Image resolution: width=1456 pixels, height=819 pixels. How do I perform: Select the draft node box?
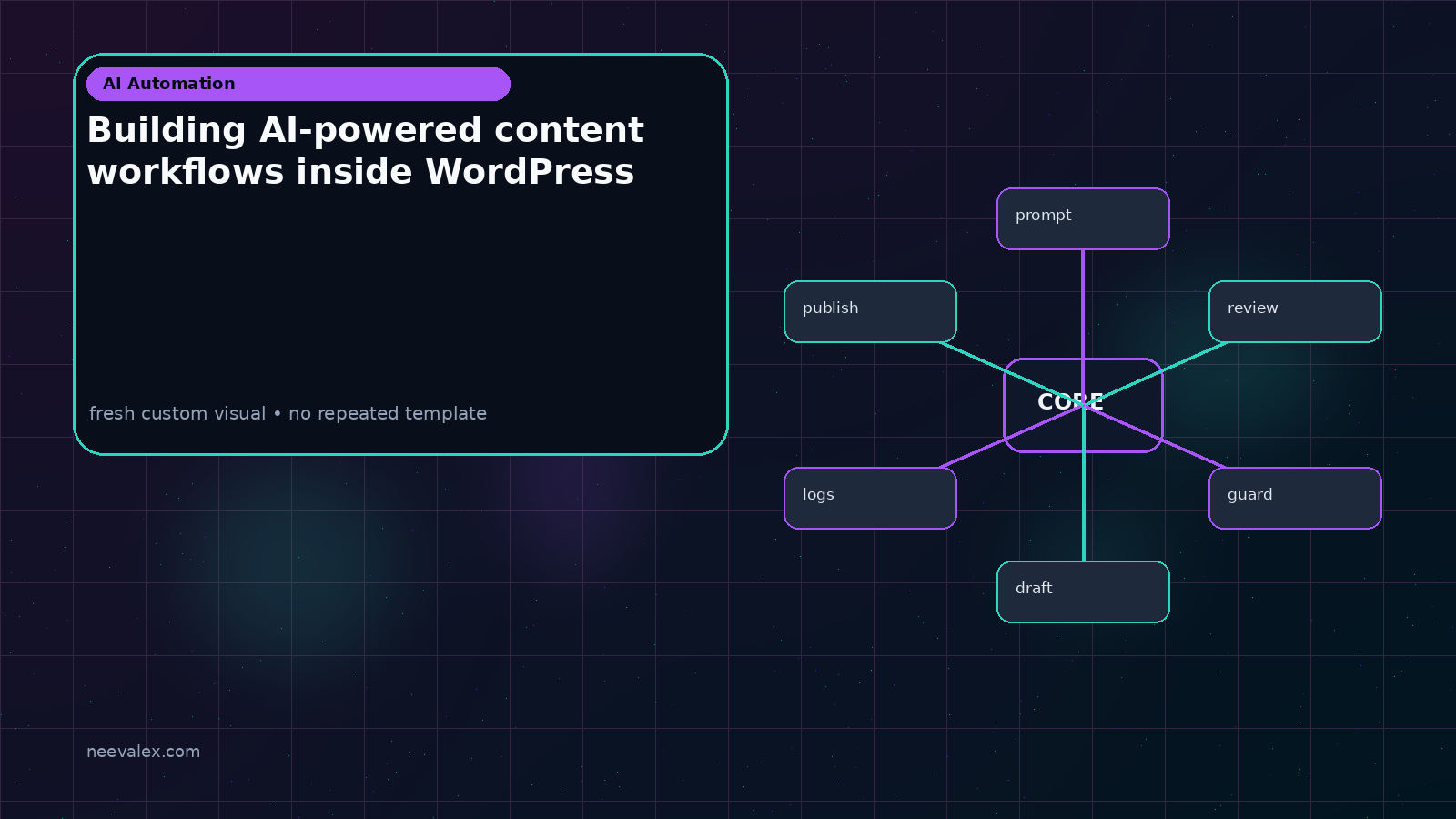1083,591
